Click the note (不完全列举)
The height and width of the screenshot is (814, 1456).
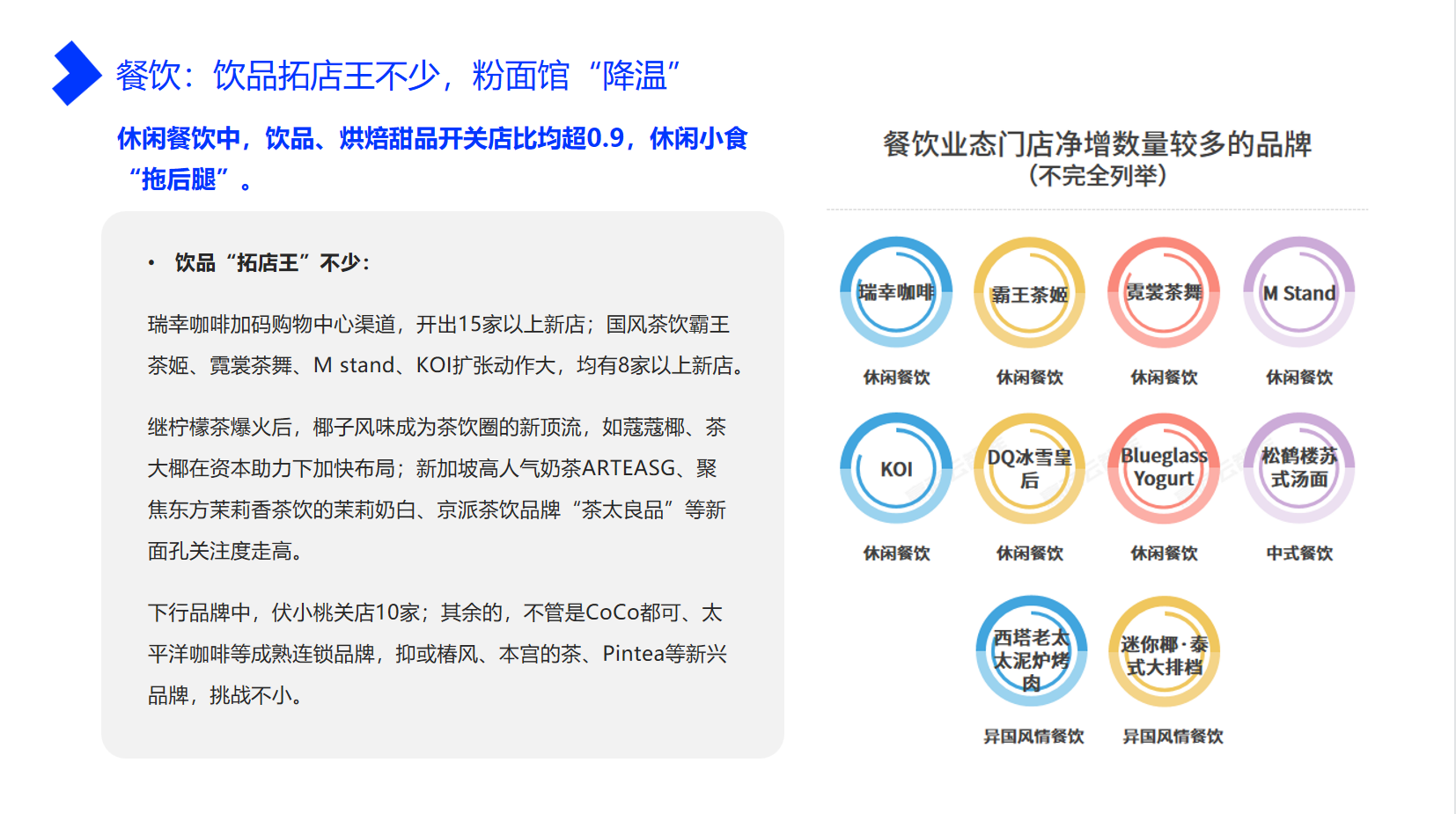click(x=1097, y=175)
